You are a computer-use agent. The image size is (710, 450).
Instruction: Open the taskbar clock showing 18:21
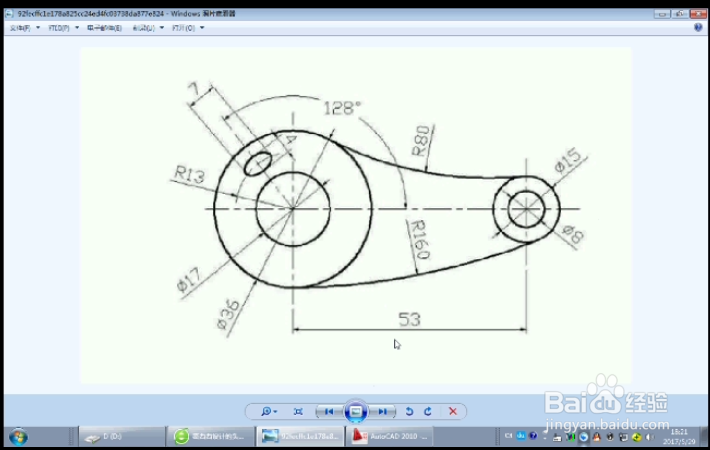(x=679, y=437)
